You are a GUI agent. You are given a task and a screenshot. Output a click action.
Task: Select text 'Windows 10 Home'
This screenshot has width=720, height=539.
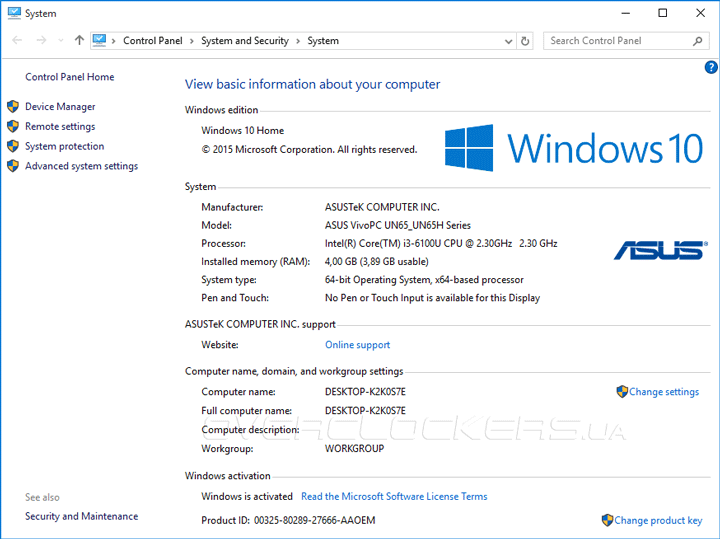click(242, 130)
